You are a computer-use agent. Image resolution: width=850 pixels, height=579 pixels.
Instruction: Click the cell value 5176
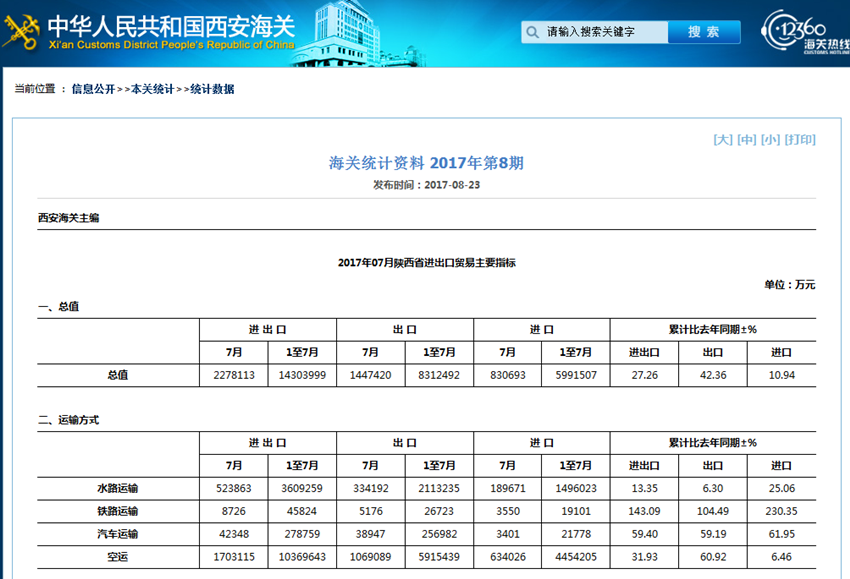(370, 511)
